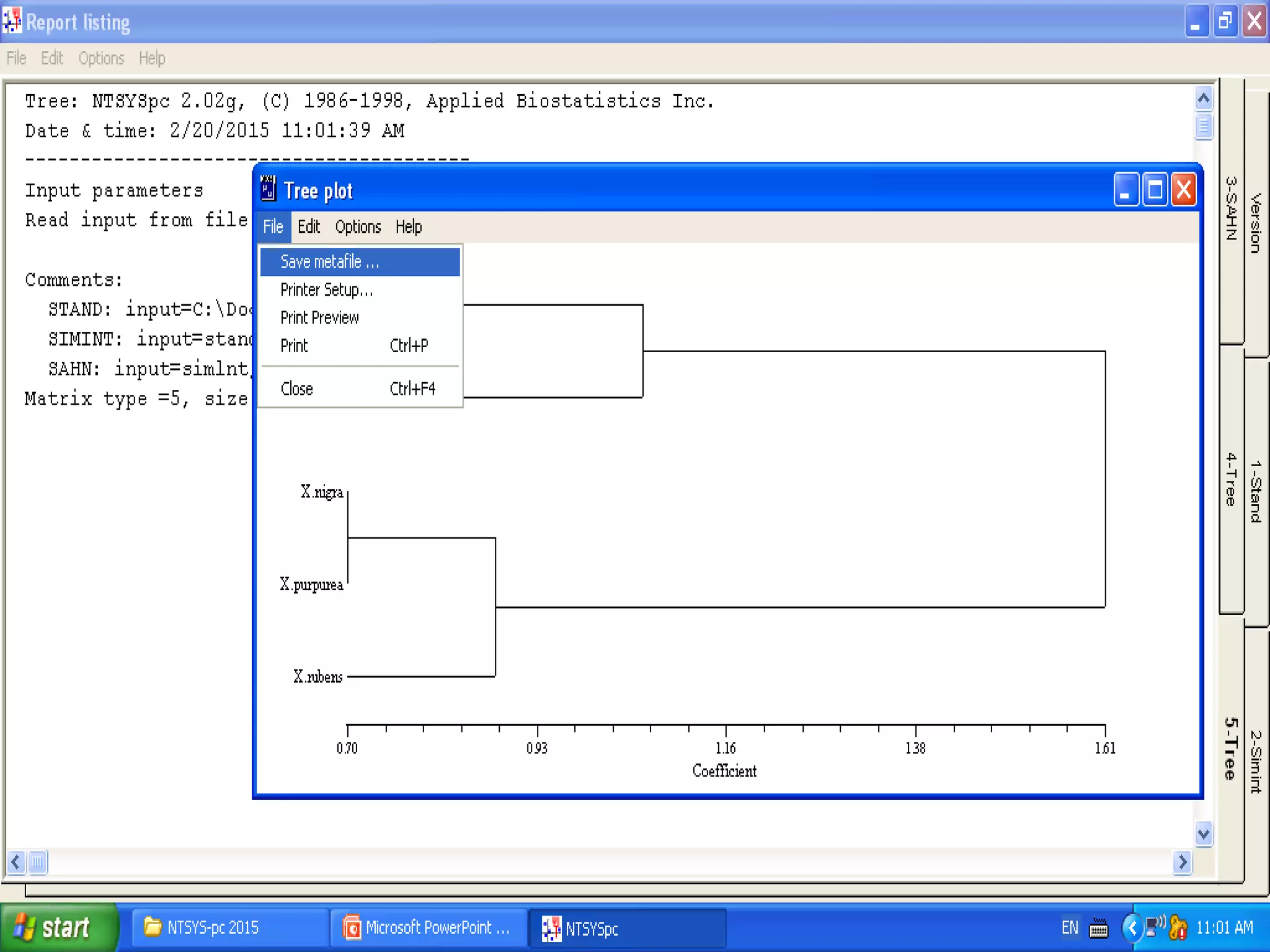Open Help menu in Tree plot window
Image resolution: width=1270 pixels, height=952 pixels.
pyautogui.click(x=409, y=227)
